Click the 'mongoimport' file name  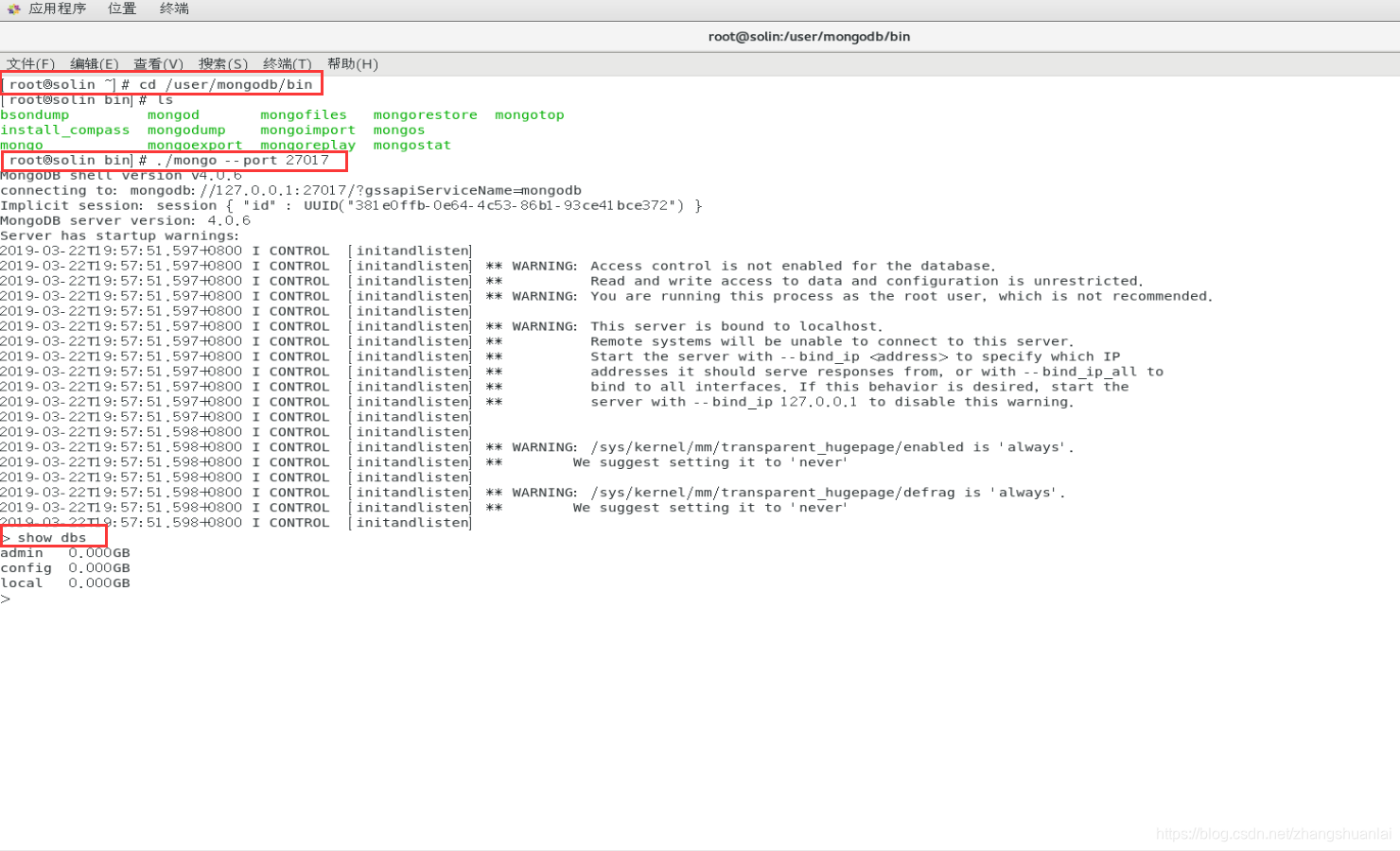point(307,130)
